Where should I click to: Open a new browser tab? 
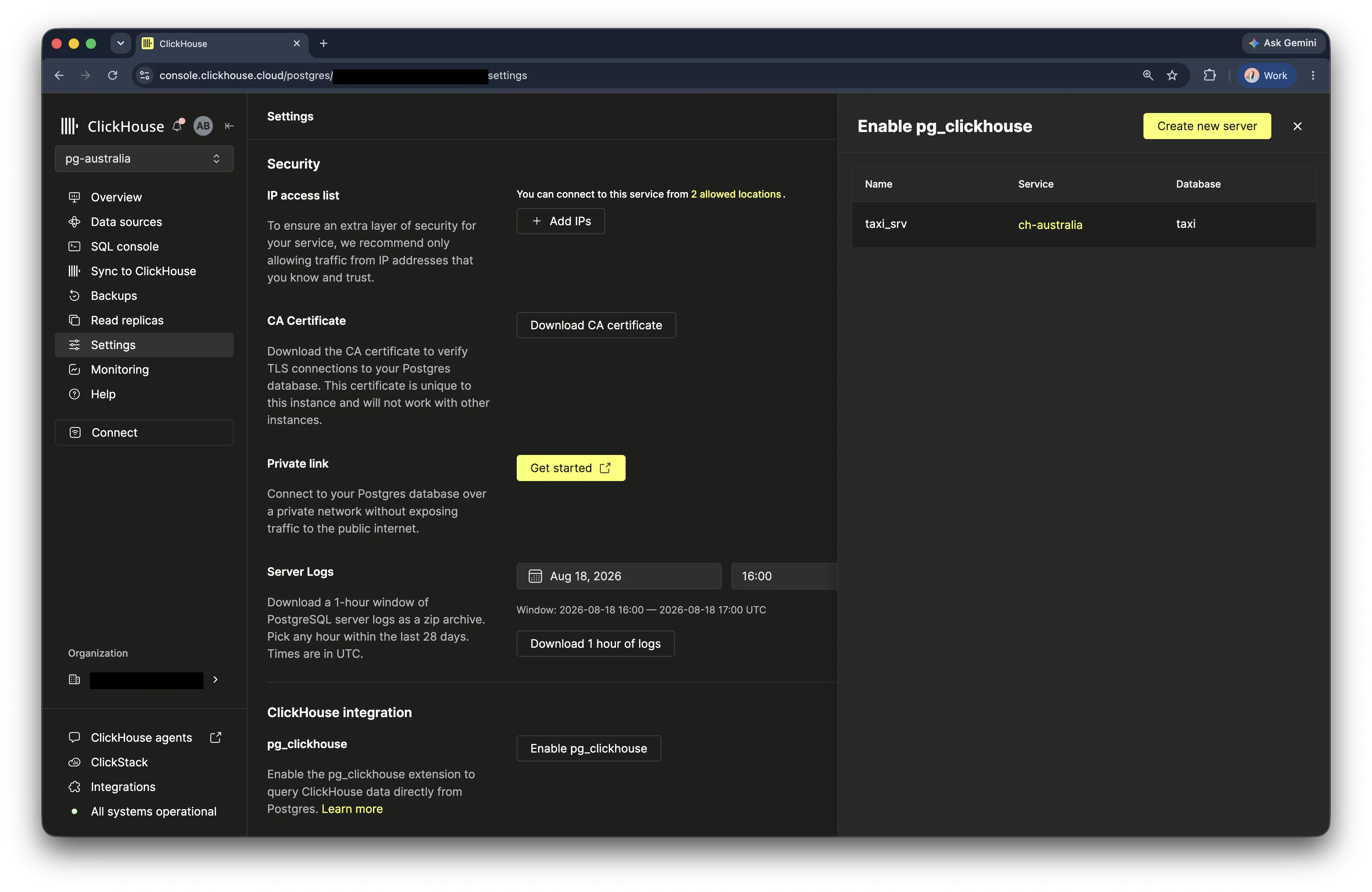click(x=323, y=43)
